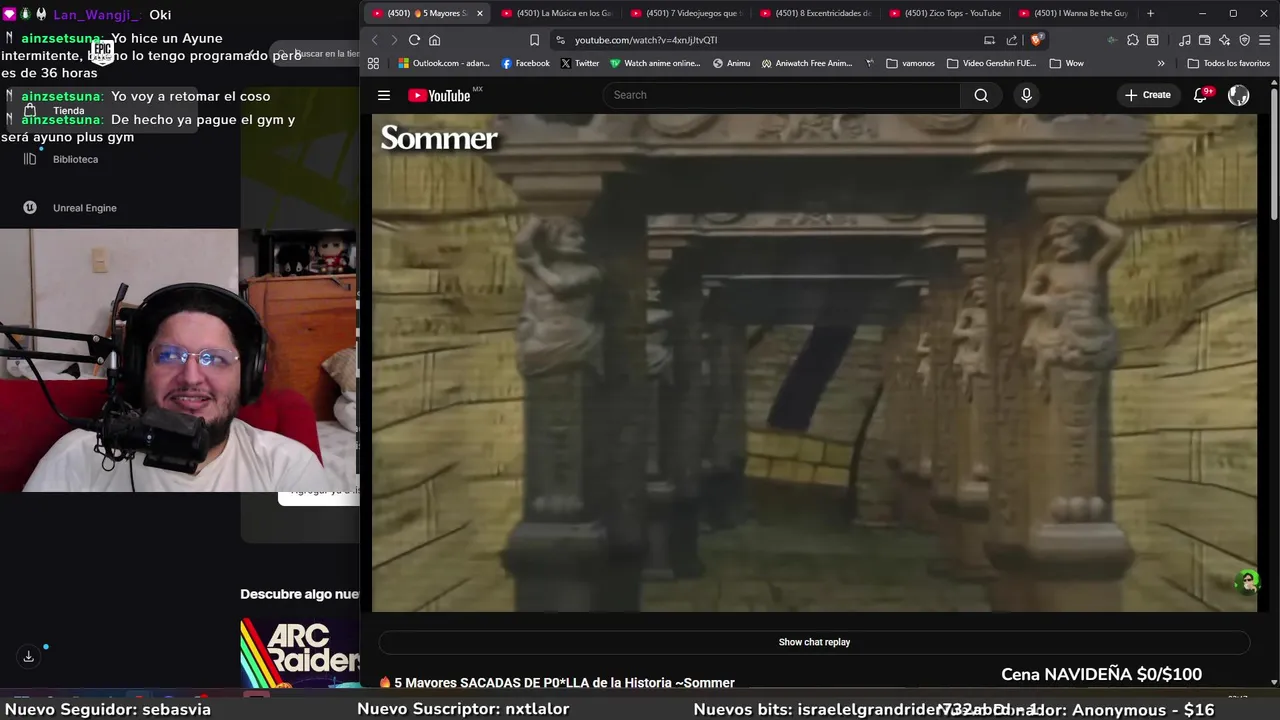1280x720 pixels.
Task: Open the Brave Wallet icon
Action: coord(1205,40)
